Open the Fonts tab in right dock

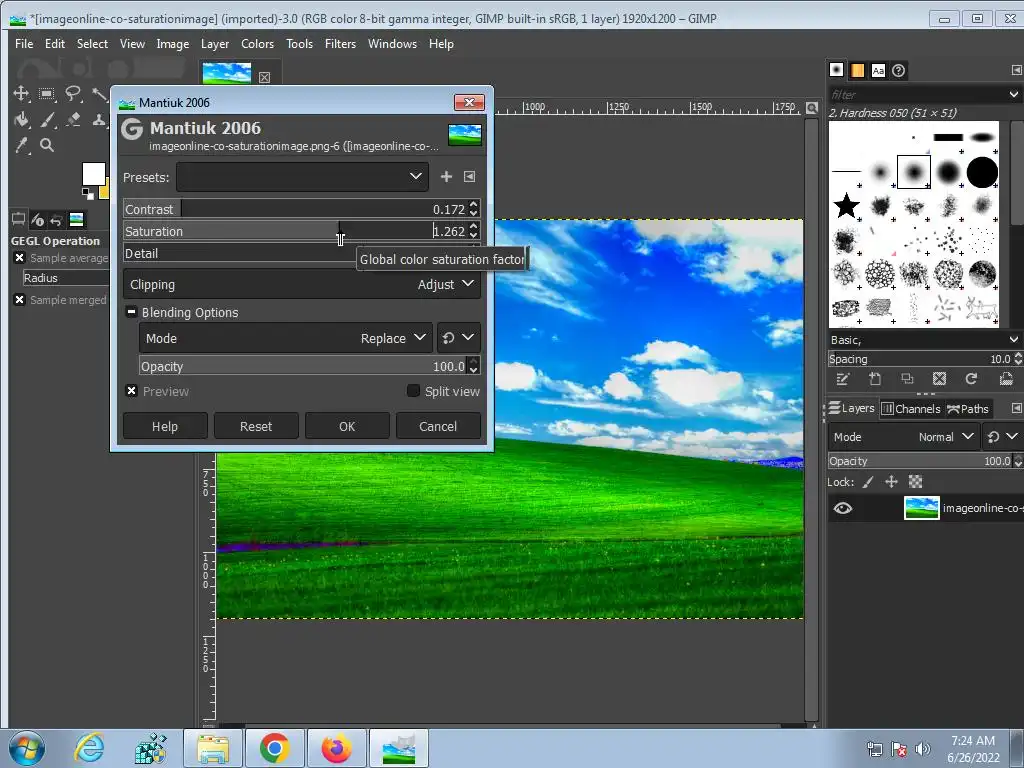pos(878,70)
